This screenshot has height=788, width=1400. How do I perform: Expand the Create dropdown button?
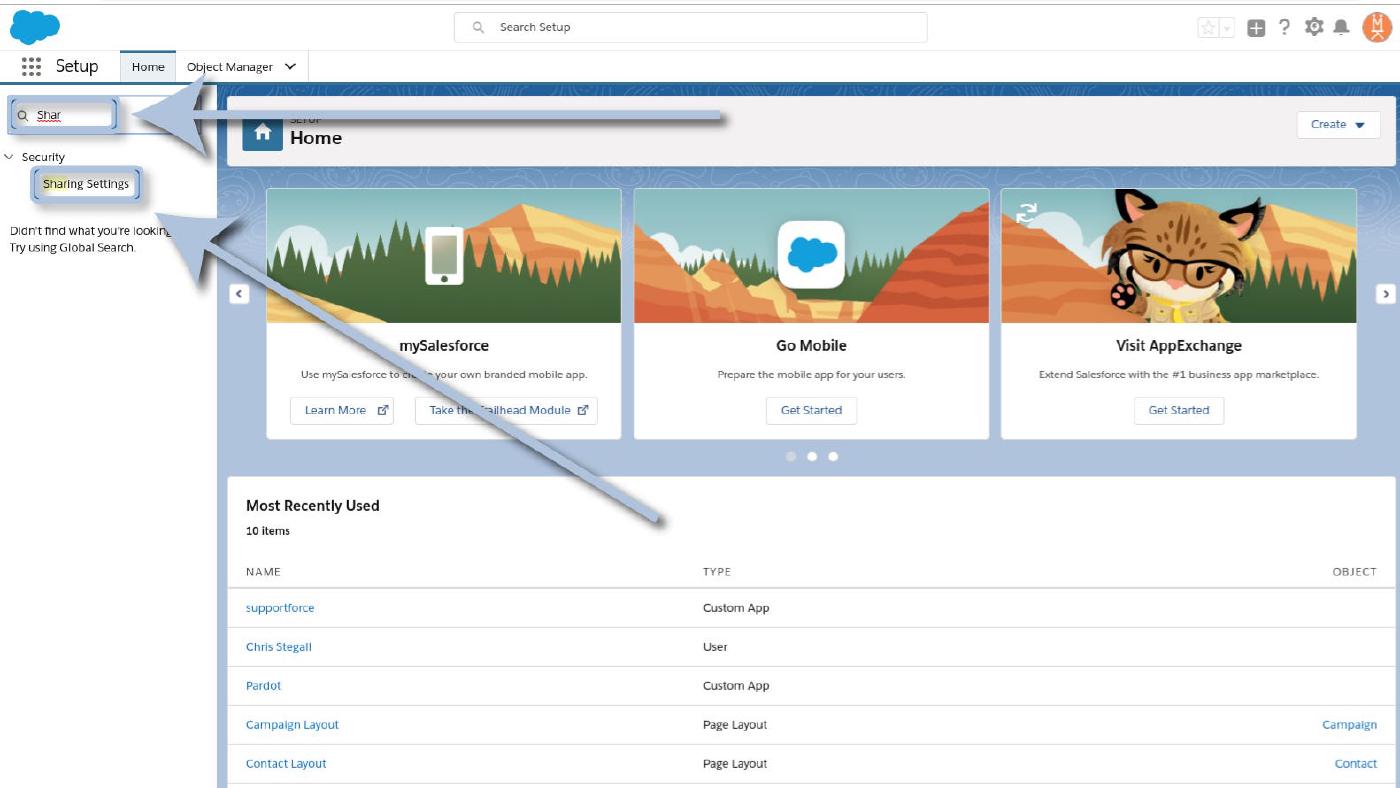coord(1338,125)
